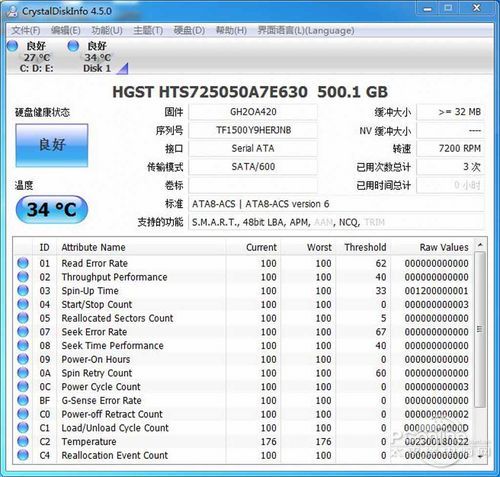
Task: Click the ID column header
Action: [x=45, y=247]
